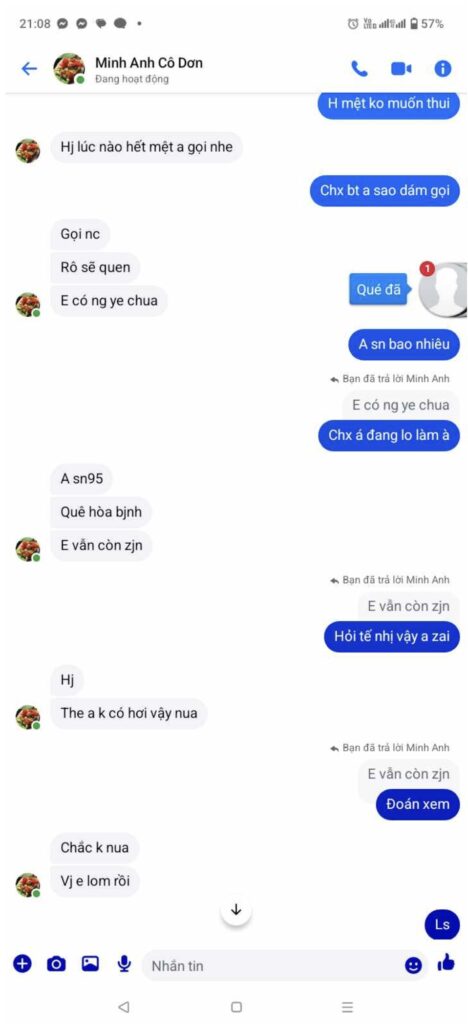Start a video call
This screenshot has width=468, height=1024.
[x=401, y=69]
